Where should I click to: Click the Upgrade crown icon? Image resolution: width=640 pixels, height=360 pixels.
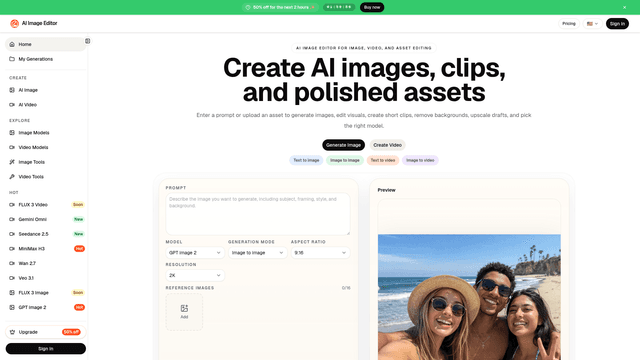click(x=12, y=332)
